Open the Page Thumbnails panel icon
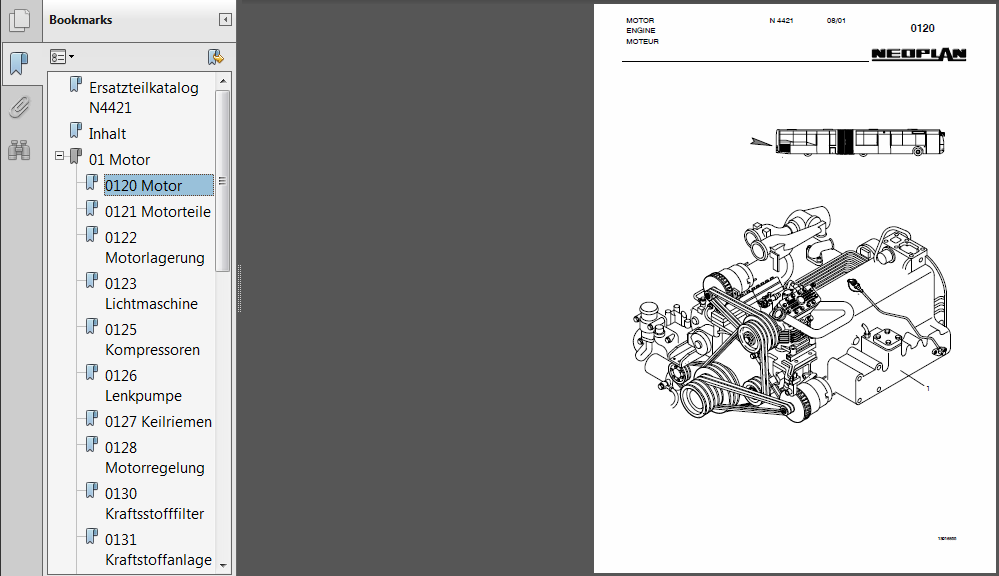The image size is (999, 576). 20,20
